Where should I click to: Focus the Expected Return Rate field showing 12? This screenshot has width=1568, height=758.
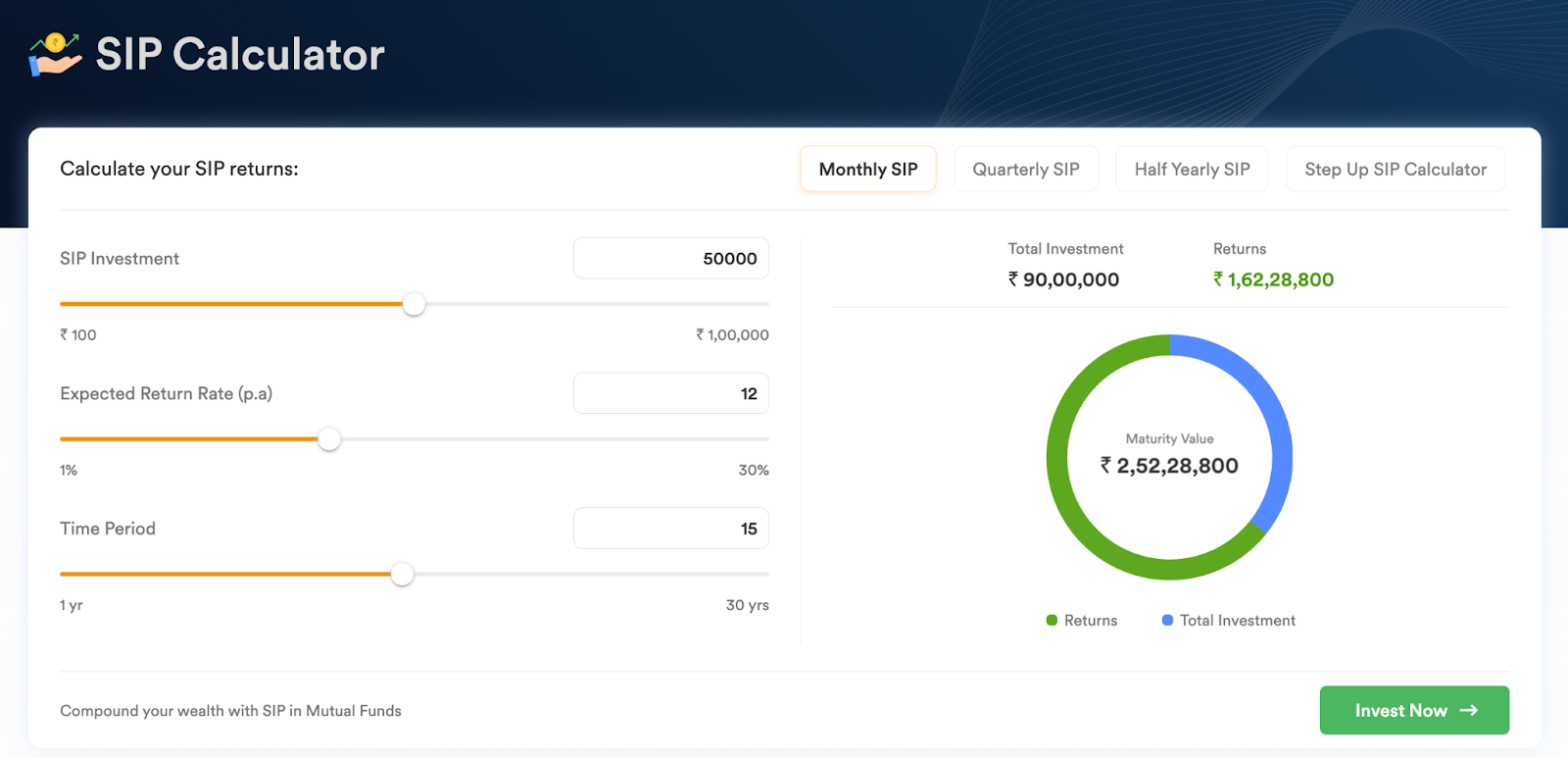click(671, 393)
